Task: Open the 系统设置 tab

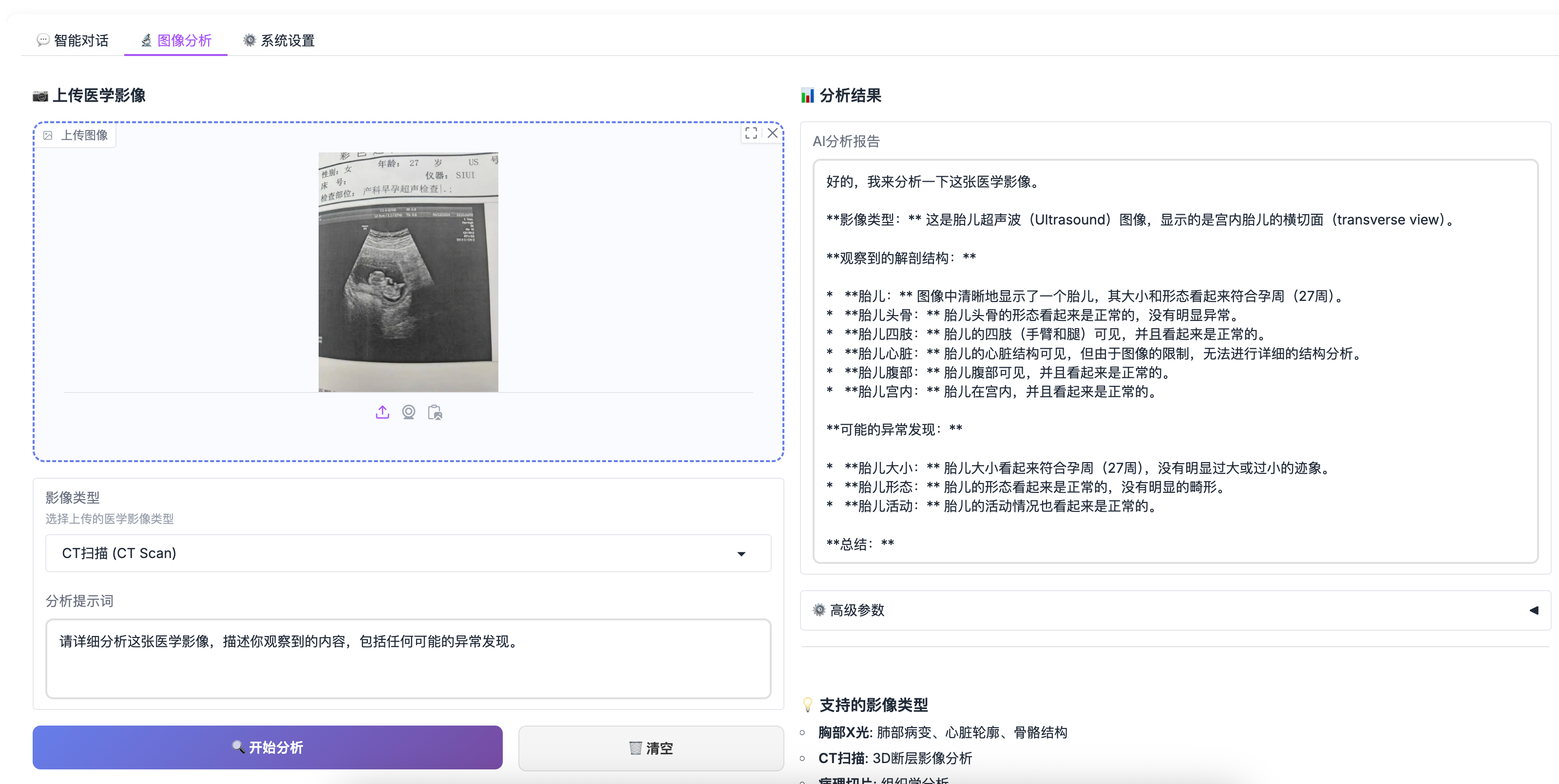Action: tap(279, 40)
